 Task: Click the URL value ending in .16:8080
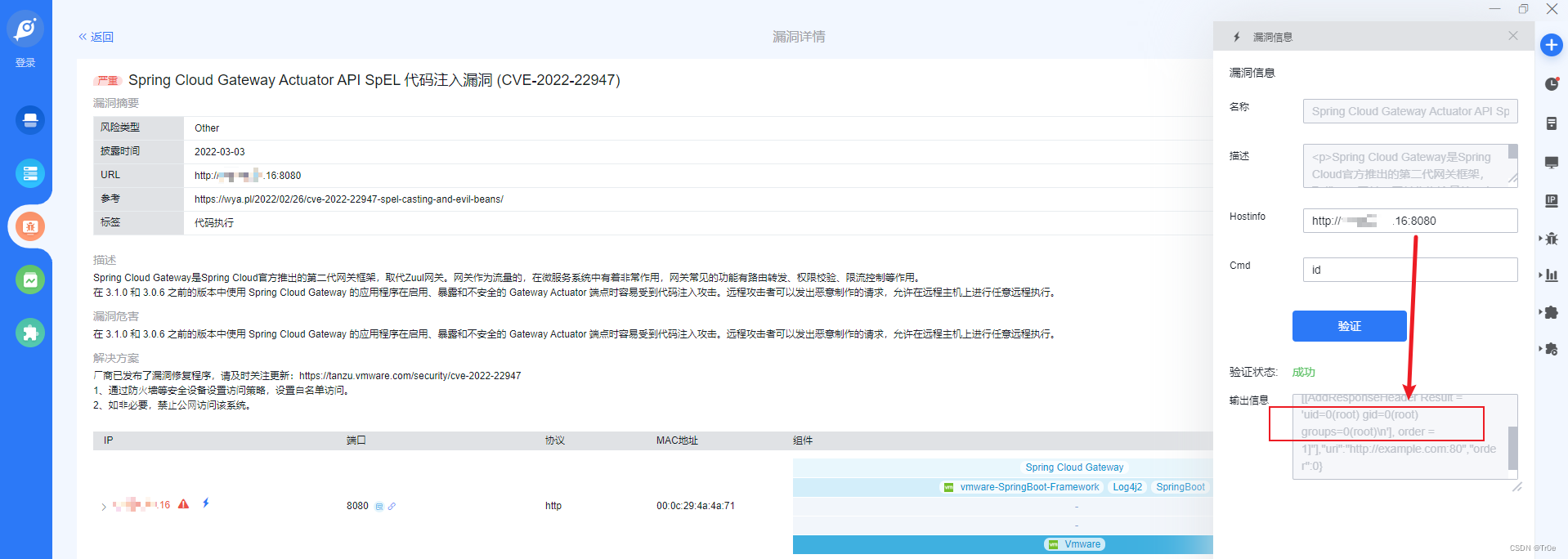pyautogui.click(x=248, y=176)
